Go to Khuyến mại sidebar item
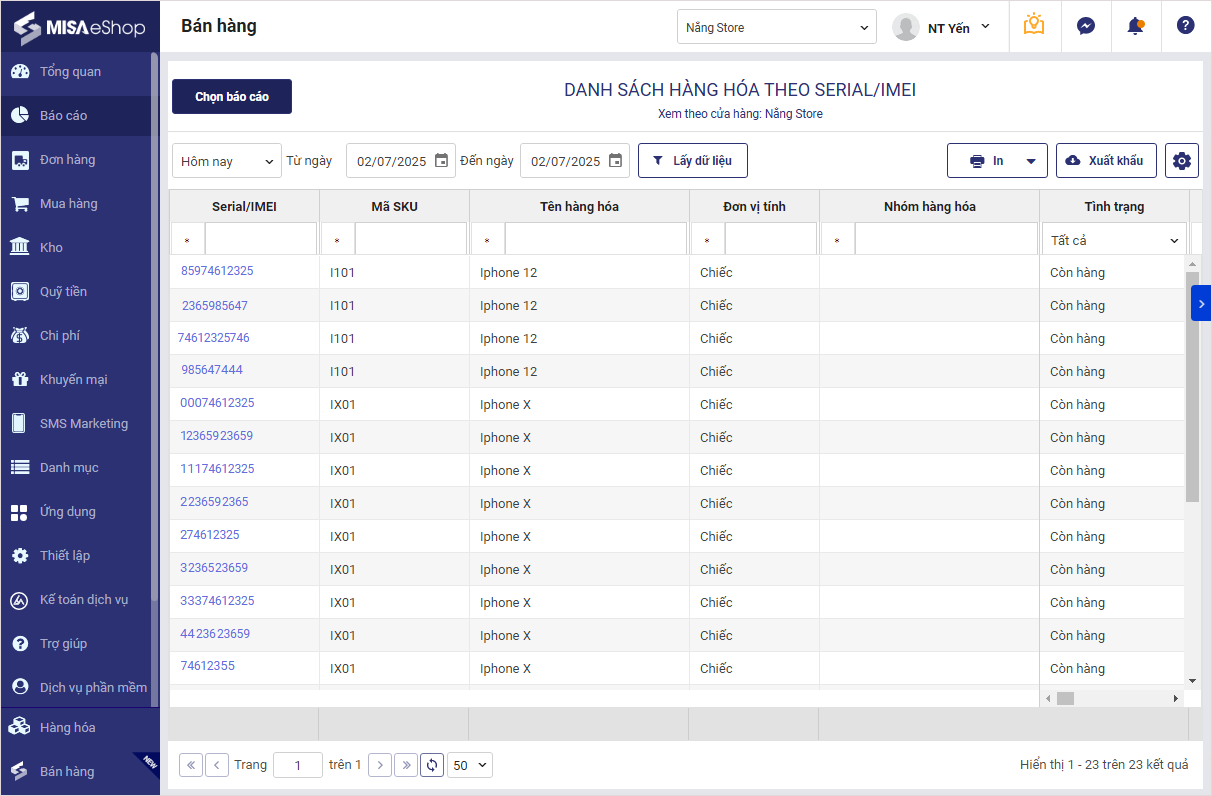The image size is (1212, 796). [x=73, y=380]
